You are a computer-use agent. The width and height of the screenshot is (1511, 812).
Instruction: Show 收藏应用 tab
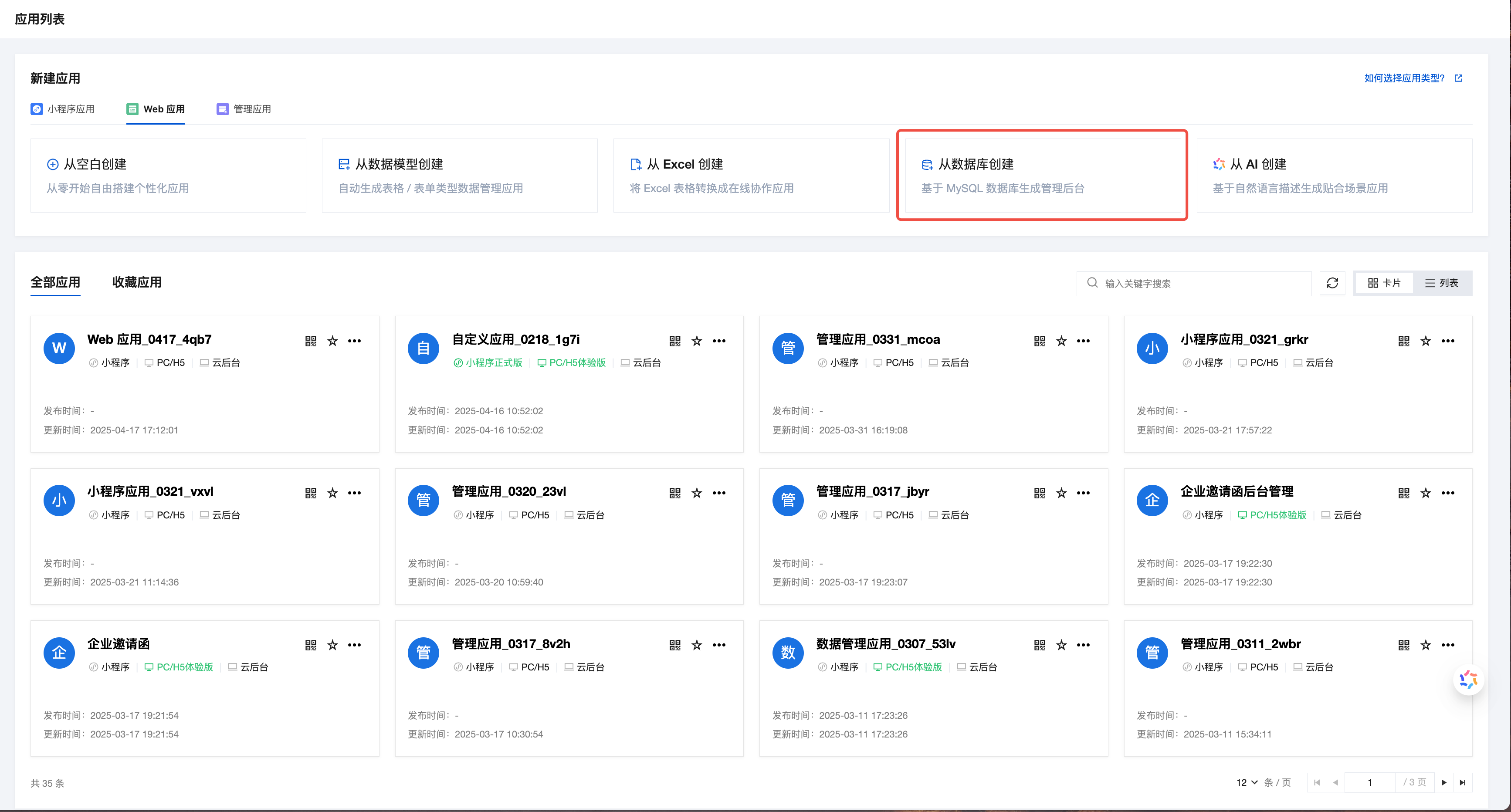[x=137, y=282]
